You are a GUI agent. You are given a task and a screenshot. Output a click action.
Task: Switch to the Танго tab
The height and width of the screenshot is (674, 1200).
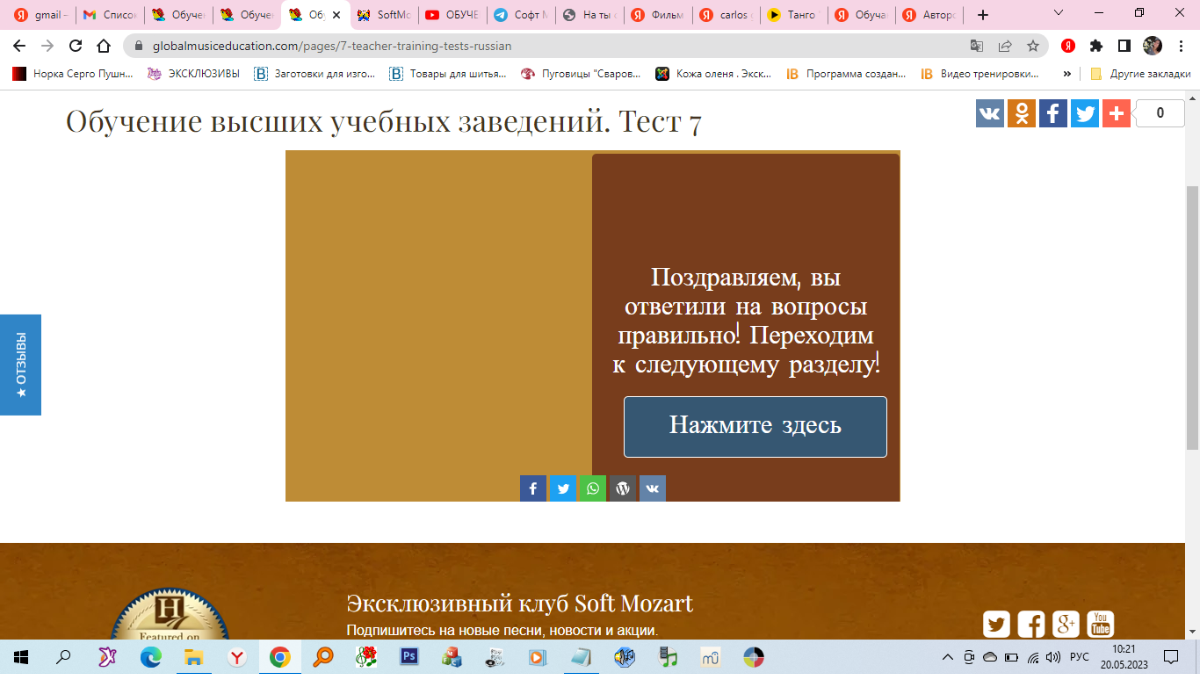point(795,15)
